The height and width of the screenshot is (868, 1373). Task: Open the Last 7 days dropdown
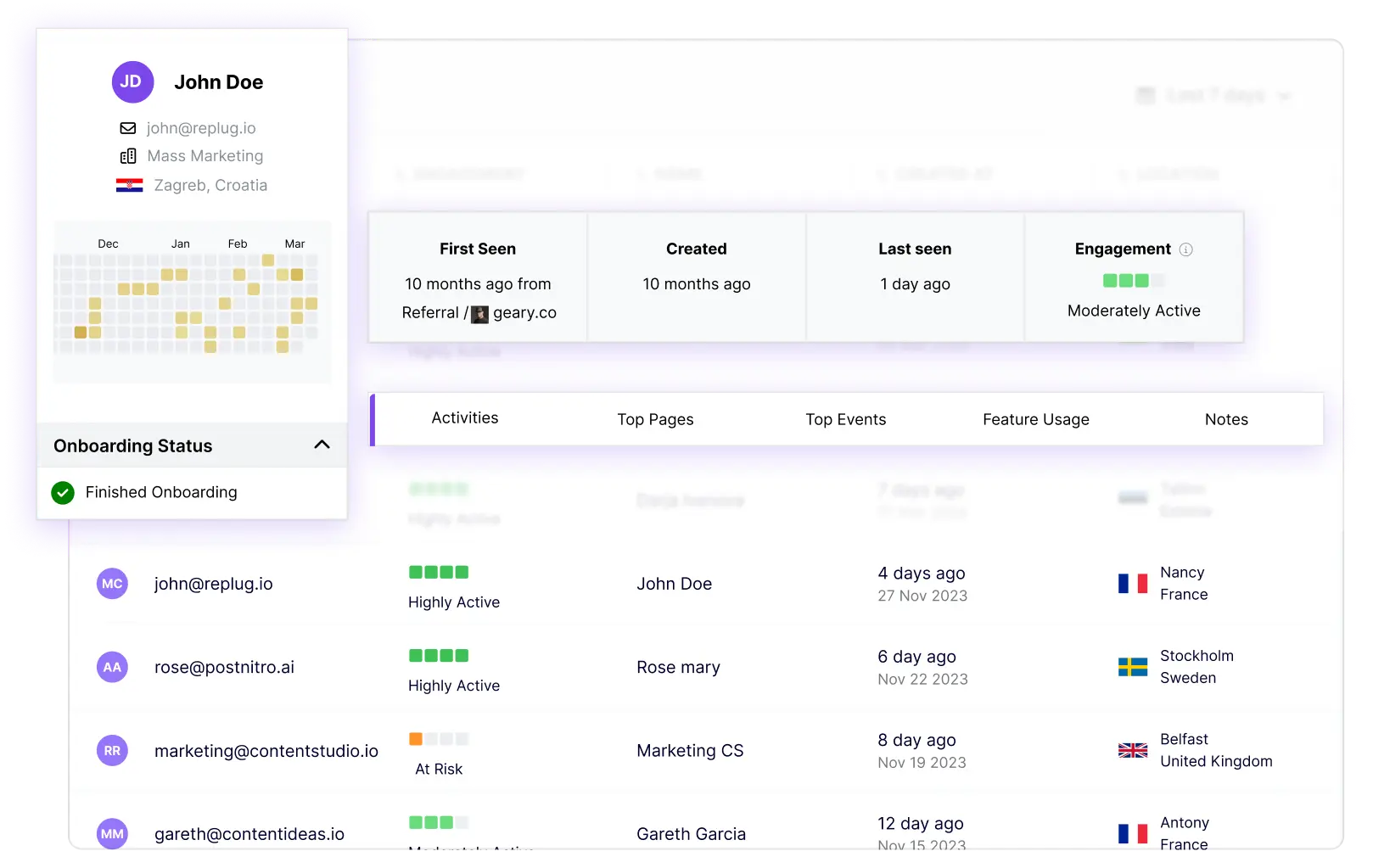(1215, 95)
